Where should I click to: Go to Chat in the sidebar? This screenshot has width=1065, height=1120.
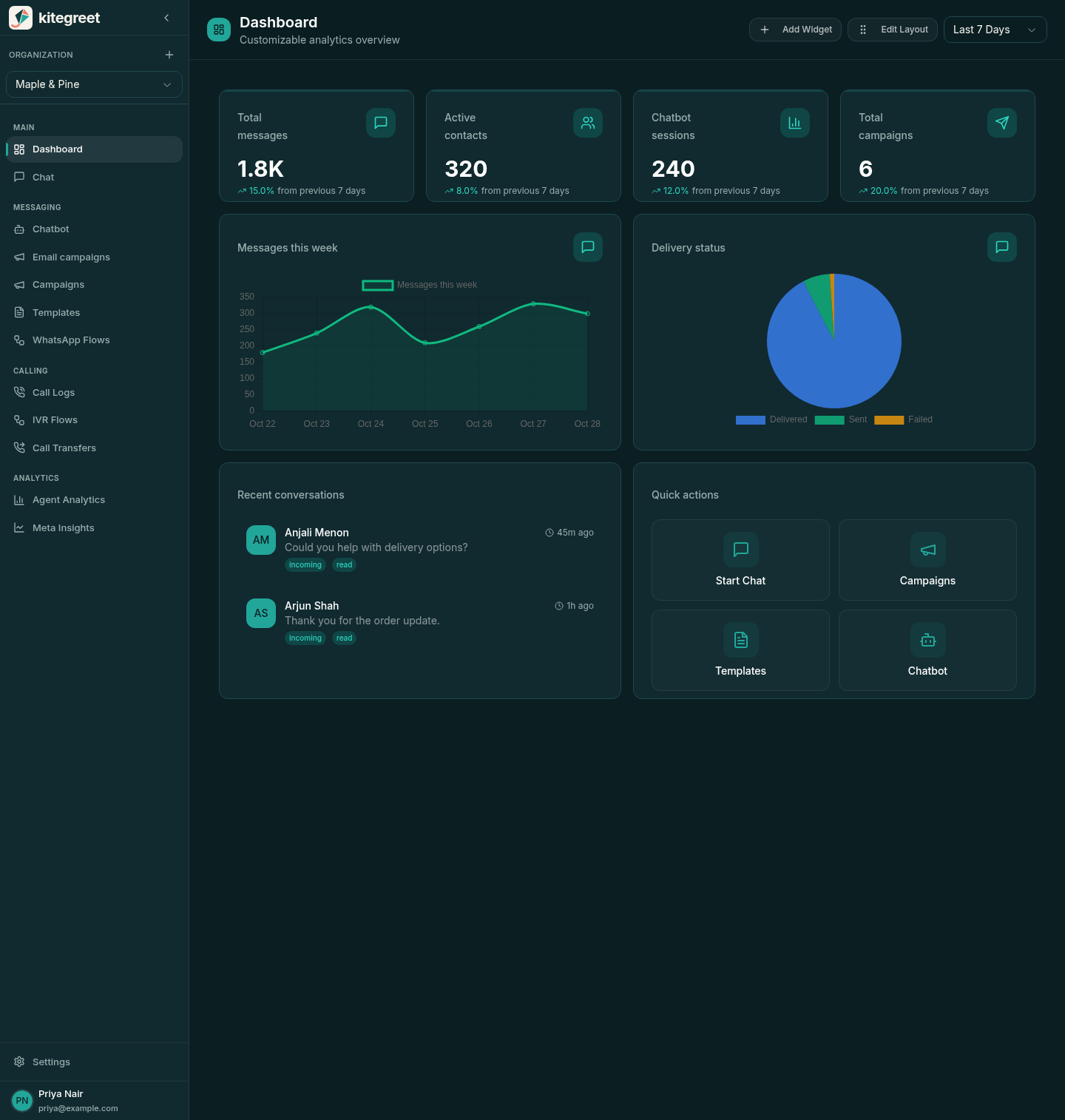click(x=94, y=178)
